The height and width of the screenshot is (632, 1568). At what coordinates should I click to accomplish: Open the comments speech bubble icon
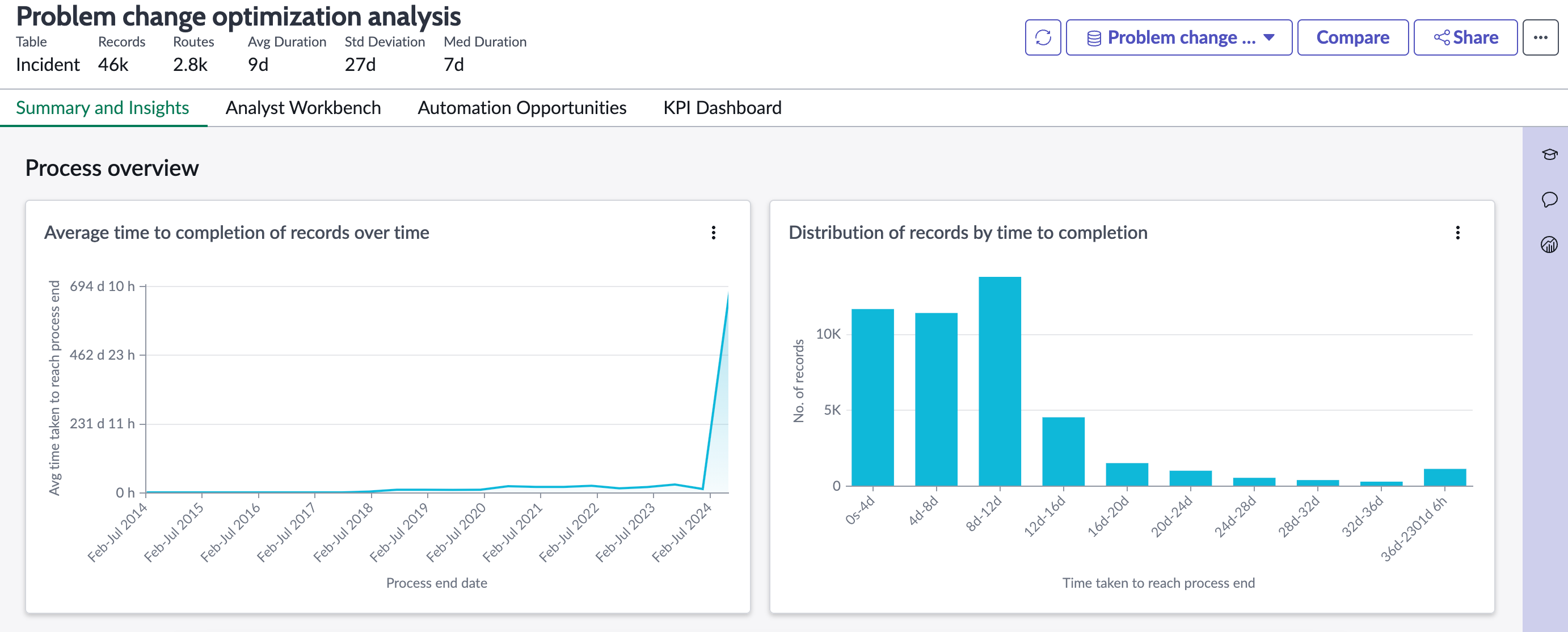[x=1549, y=200]
